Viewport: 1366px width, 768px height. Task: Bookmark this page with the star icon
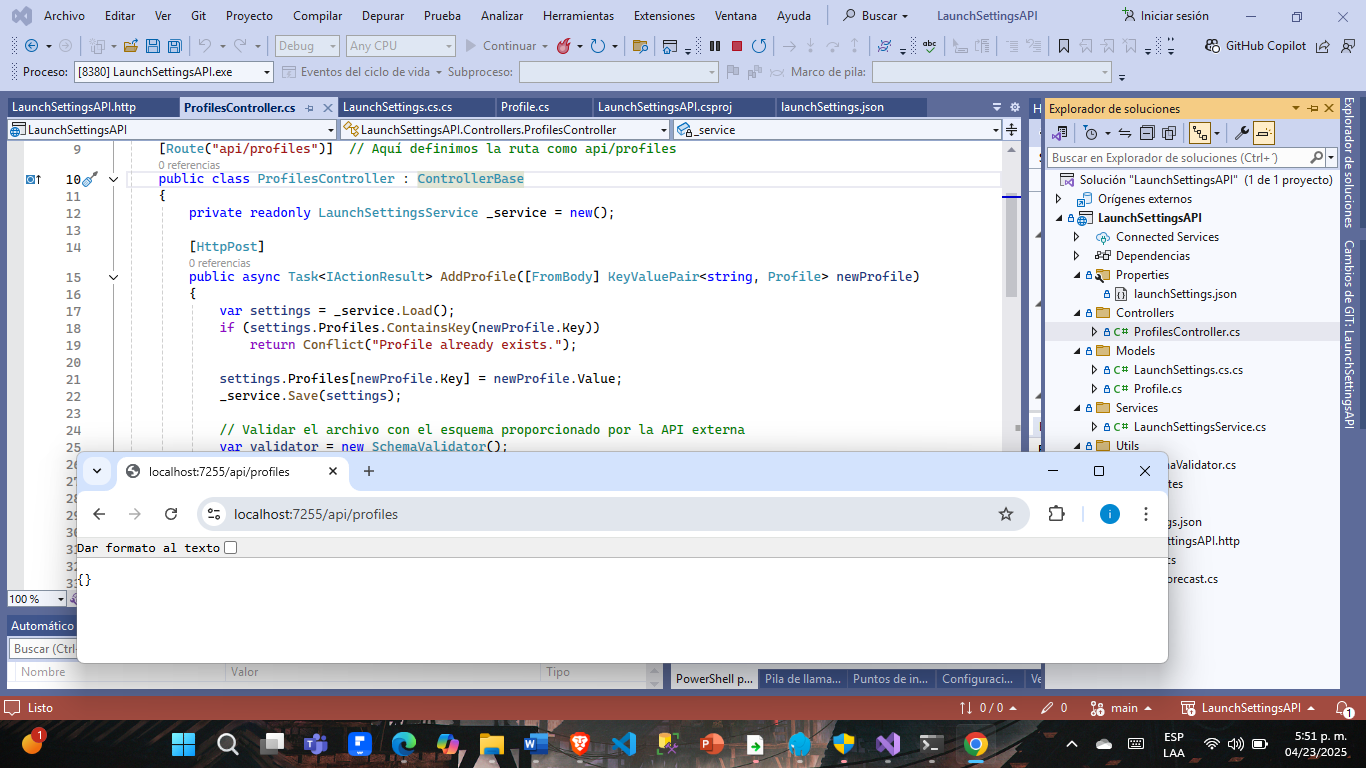[x=1006, y=514]
